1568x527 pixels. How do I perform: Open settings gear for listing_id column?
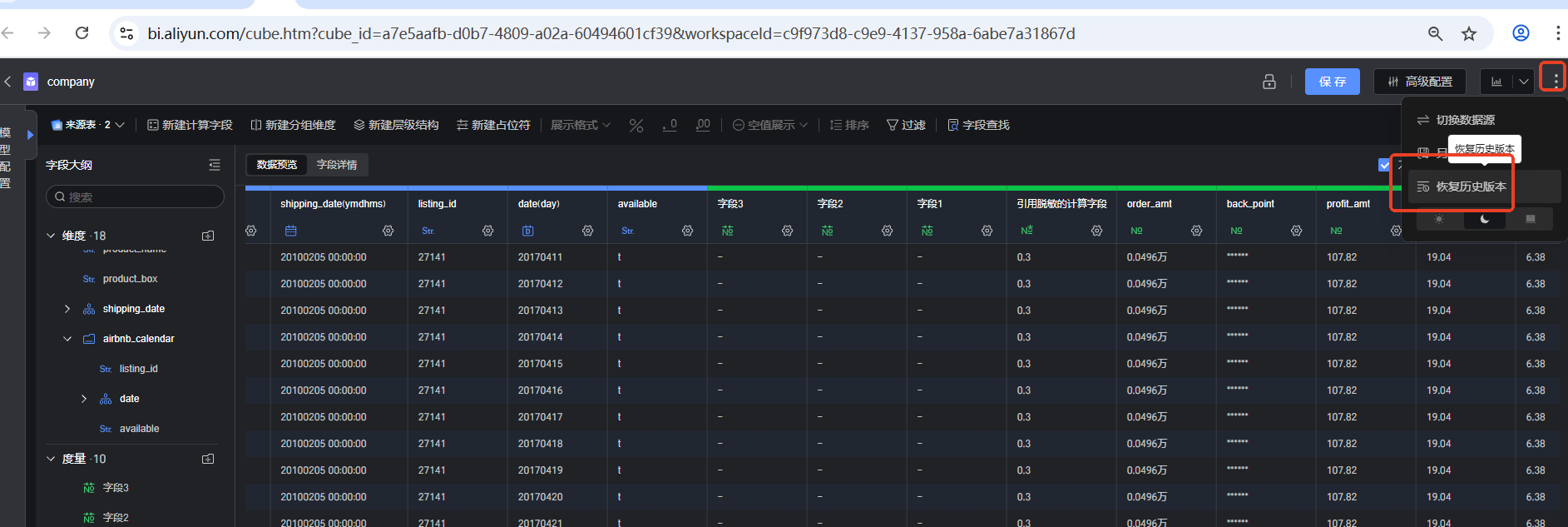pyautogui.click(x=487, y=231)
